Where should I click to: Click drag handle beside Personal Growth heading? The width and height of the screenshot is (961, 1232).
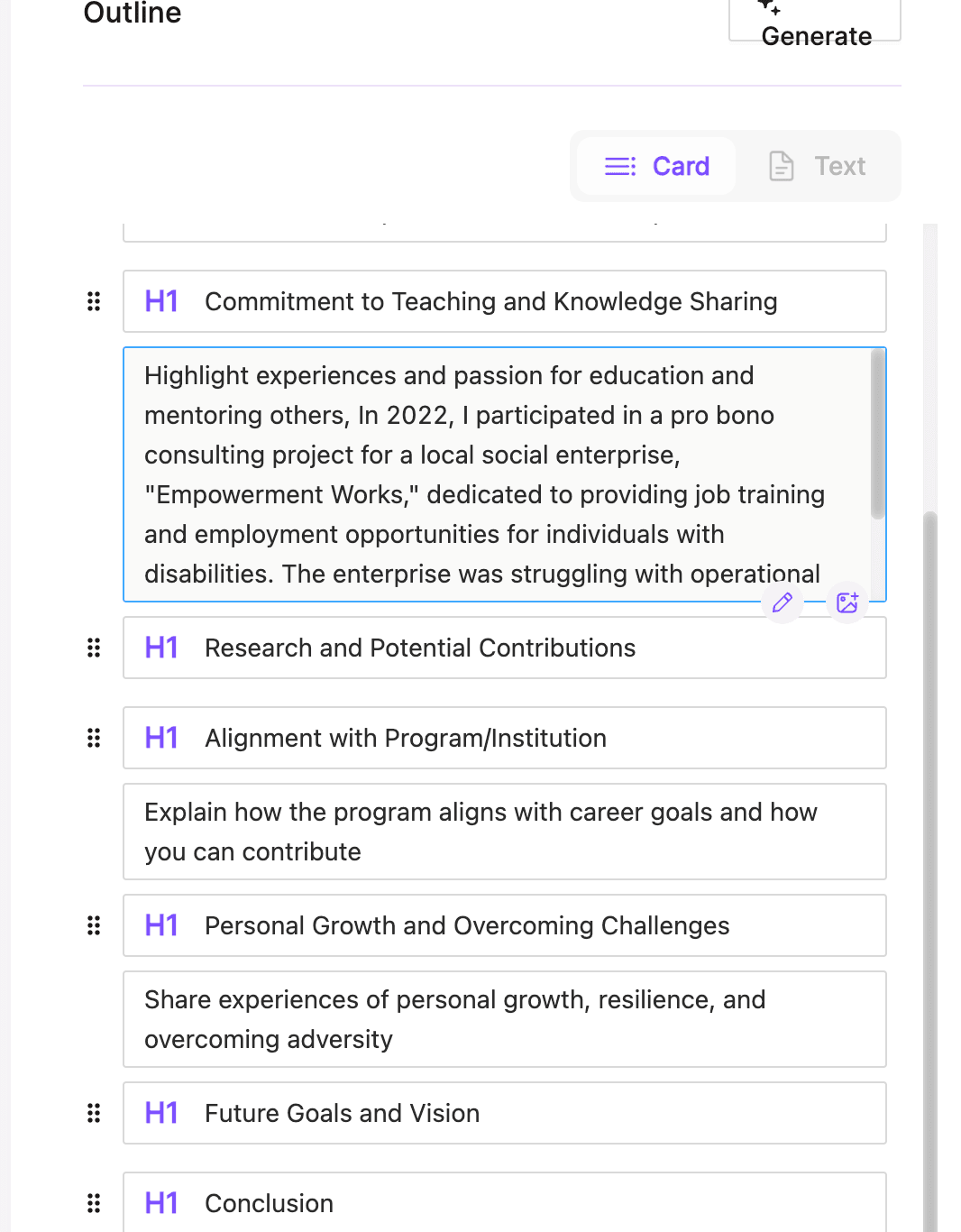click(x=94, y=925)
